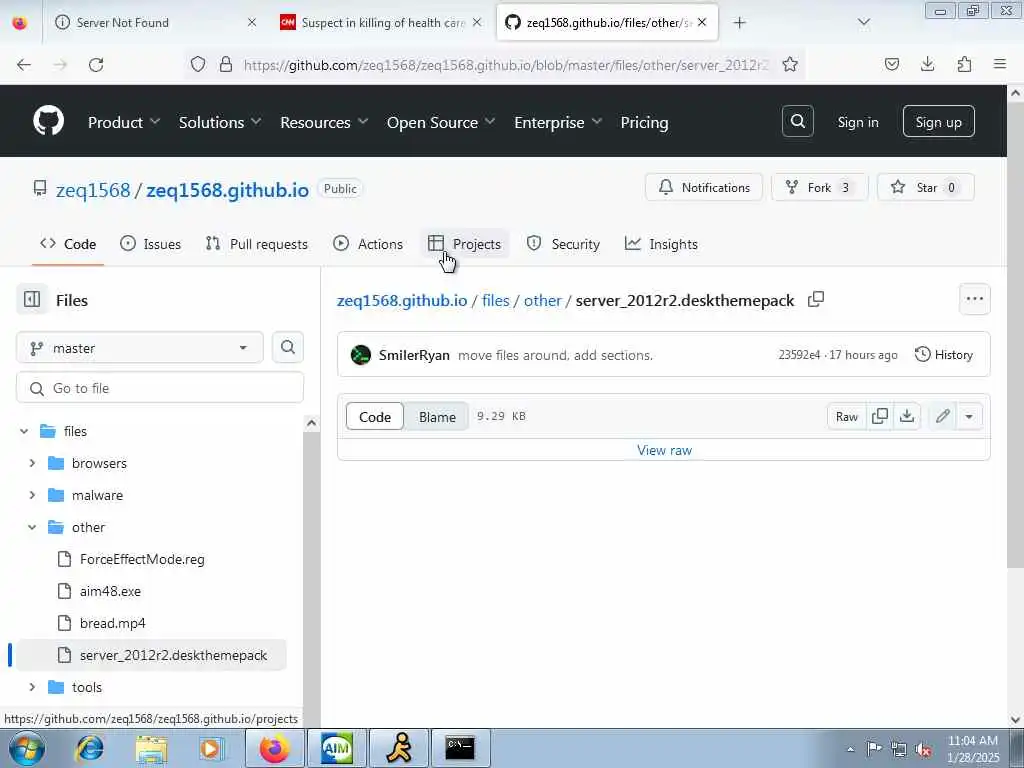Expand the Resources menu
Screen dimensions: 1024x768
tap(324, 122)
